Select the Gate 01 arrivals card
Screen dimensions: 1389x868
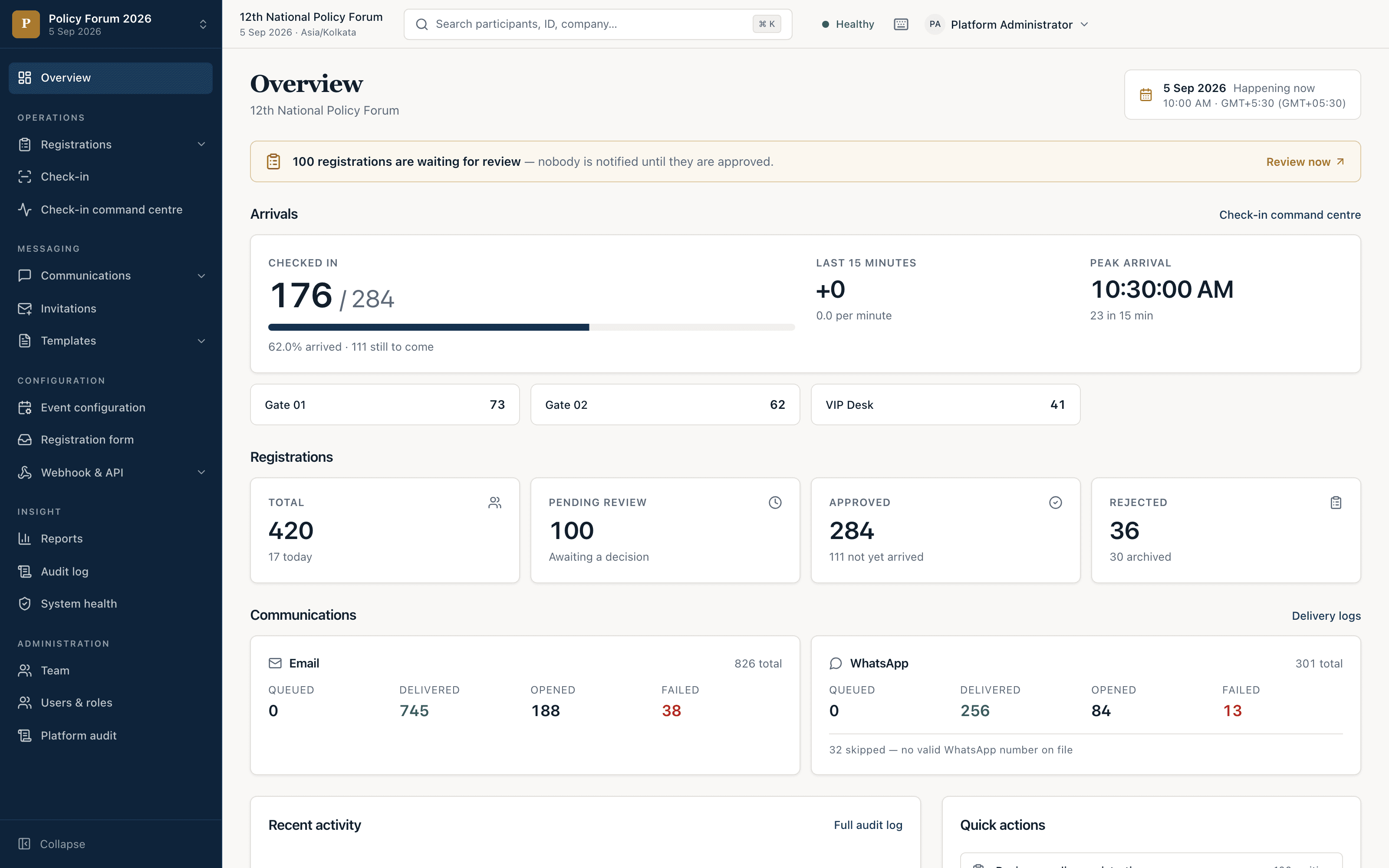385,405
